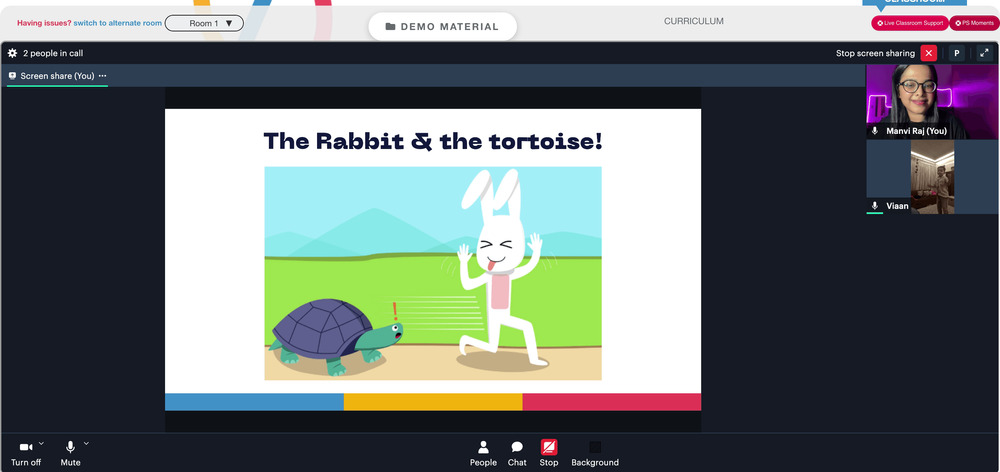Open the call settings gear icon

[x=12, y=54]
